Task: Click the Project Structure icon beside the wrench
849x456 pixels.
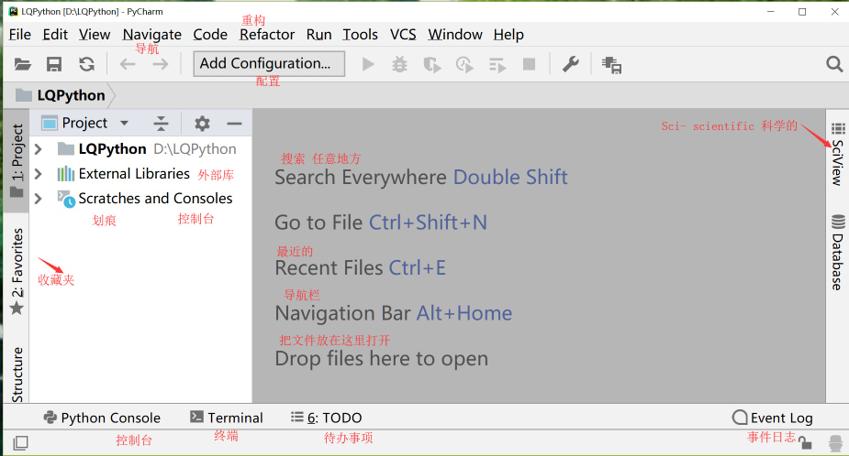Action: (x=612, y=65)
